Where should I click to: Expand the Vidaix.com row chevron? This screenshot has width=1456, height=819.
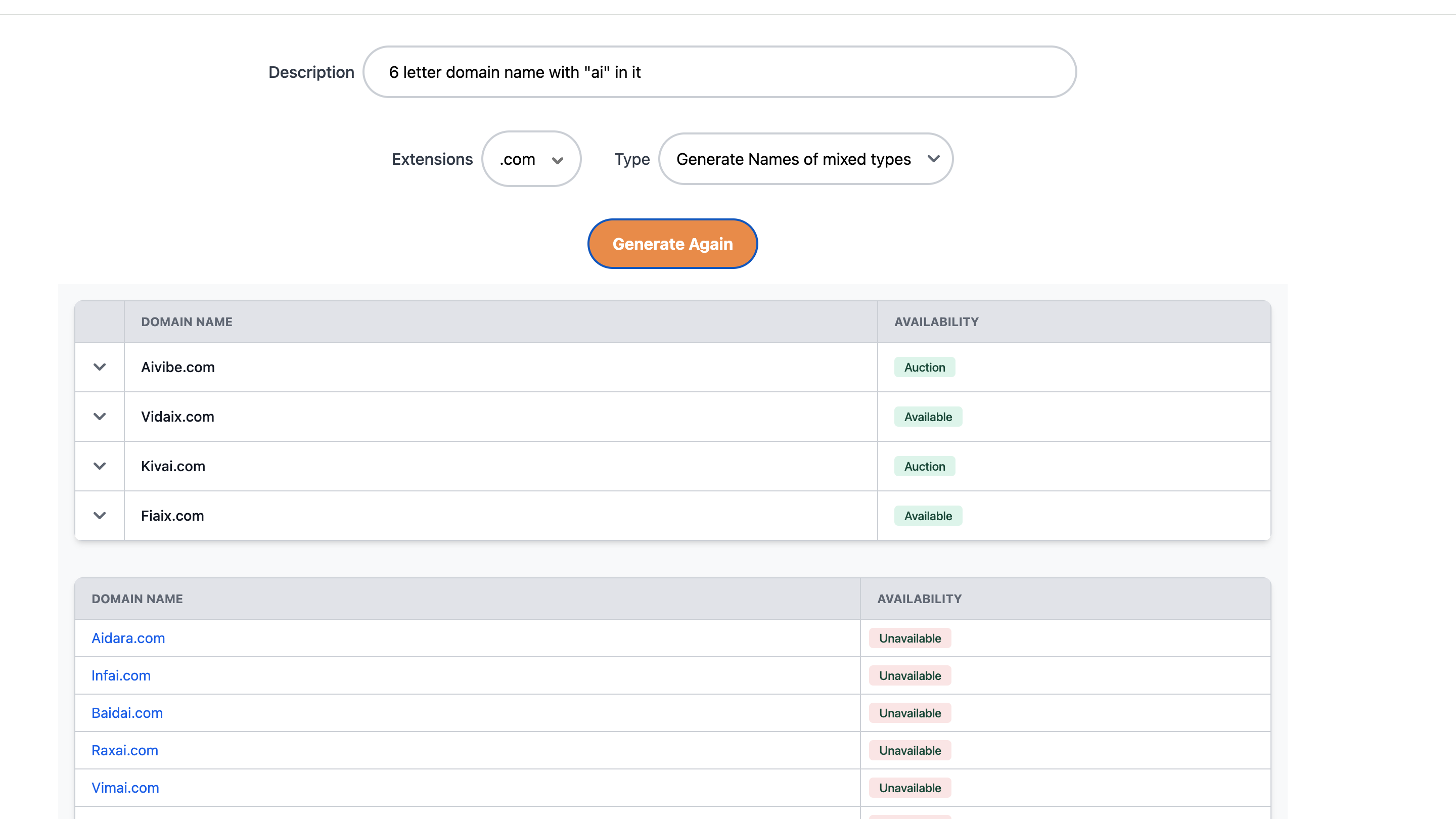pyautogui.click(x=100, y=417)
